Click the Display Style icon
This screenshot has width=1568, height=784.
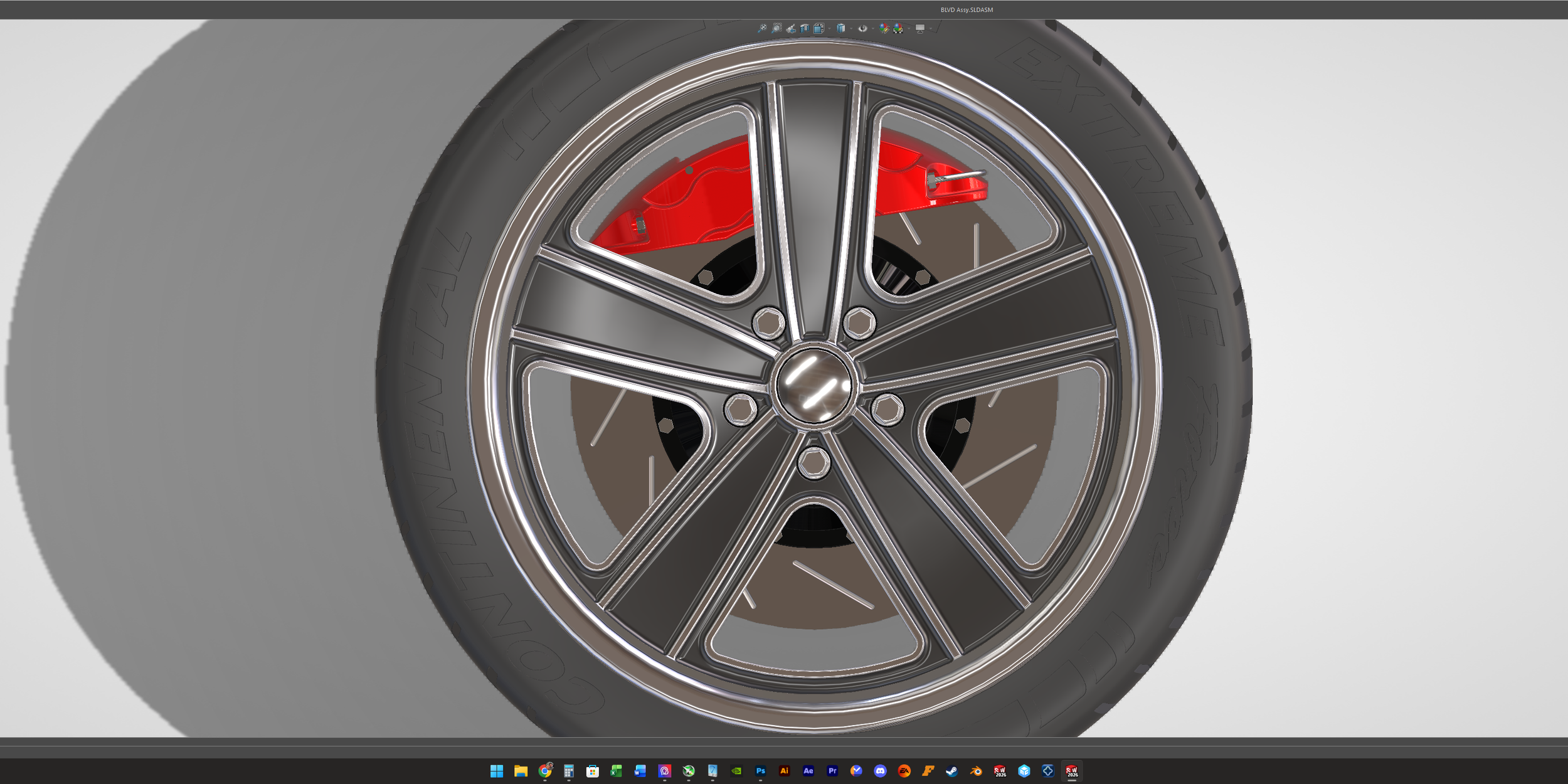tap(841, 28)
